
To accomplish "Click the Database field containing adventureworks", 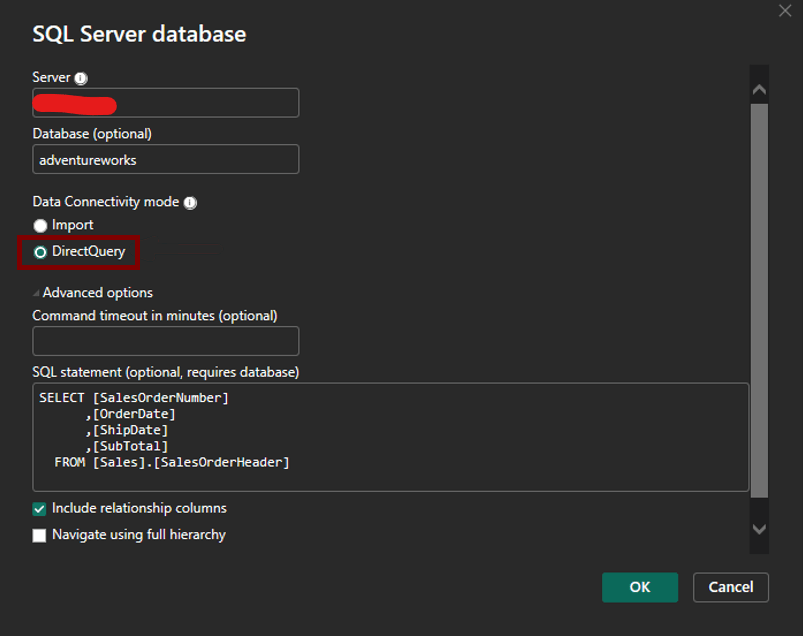I will click(x=165, y=159).
